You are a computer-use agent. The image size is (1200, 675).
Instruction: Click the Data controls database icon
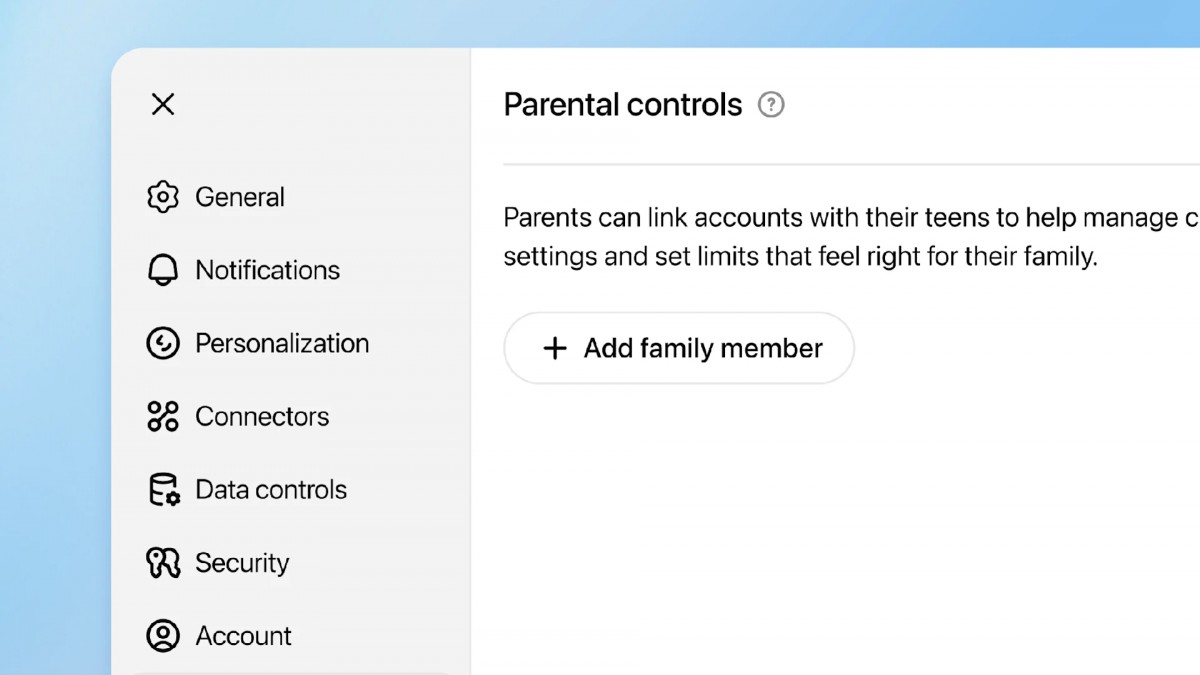pyautogui.click(x=163, y=490)
